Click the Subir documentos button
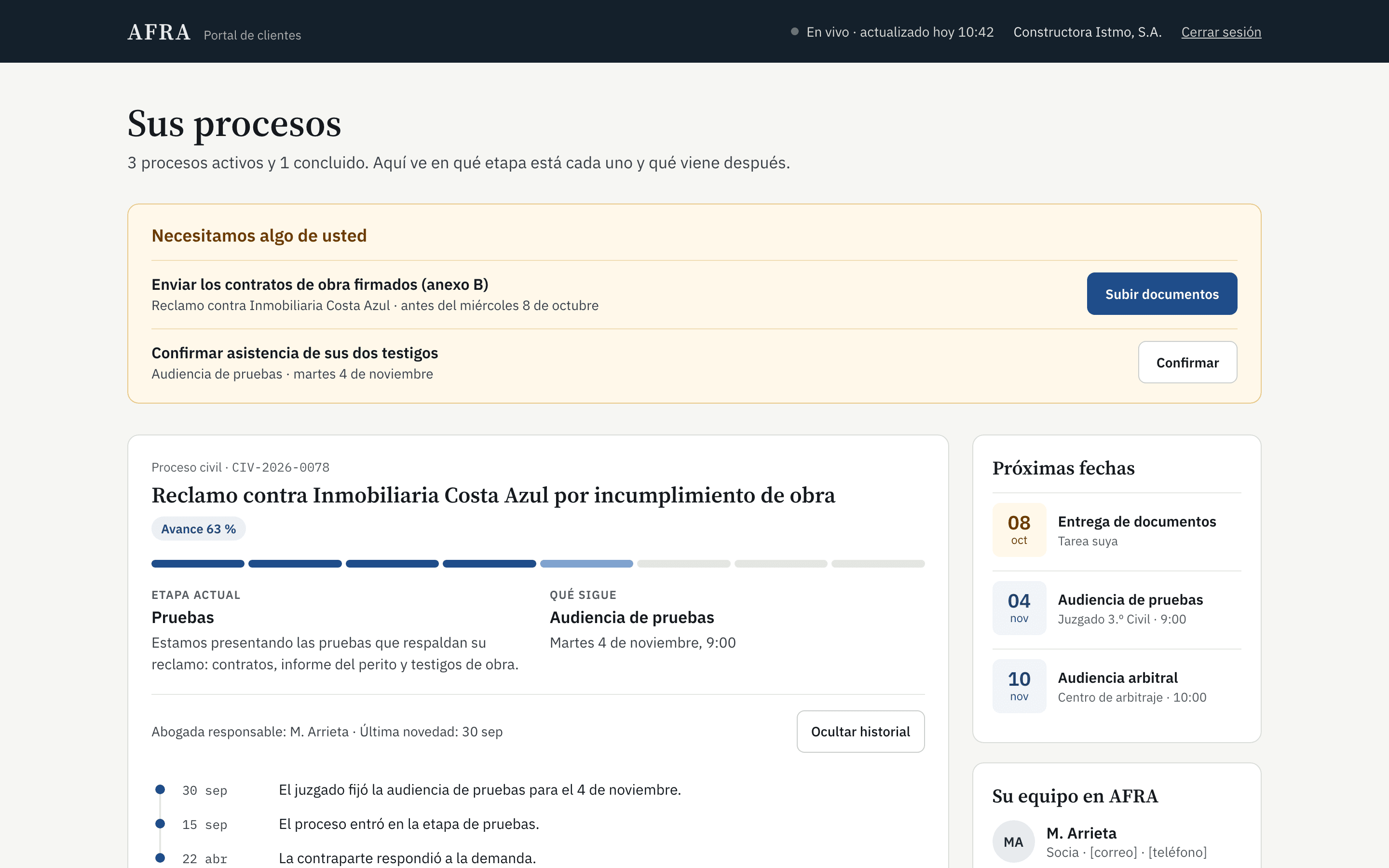The width and height of the screenshot is (1389, 868). tap(1162, 294)
